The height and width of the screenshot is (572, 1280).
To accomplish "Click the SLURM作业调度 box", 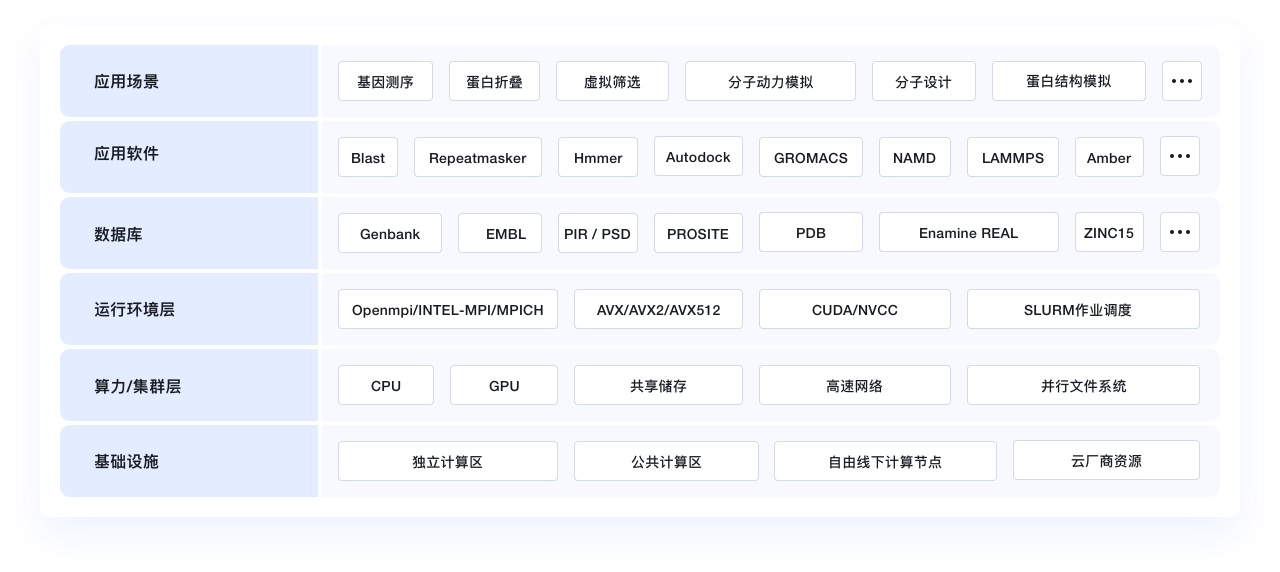I will tap(1083, 309).
